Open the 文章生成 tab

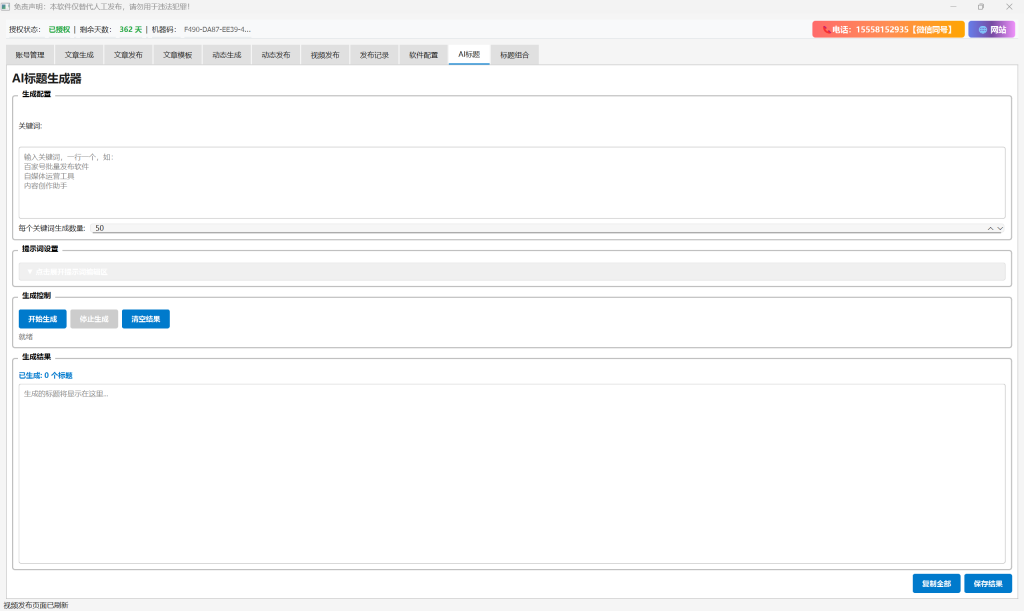coord(79,55)
